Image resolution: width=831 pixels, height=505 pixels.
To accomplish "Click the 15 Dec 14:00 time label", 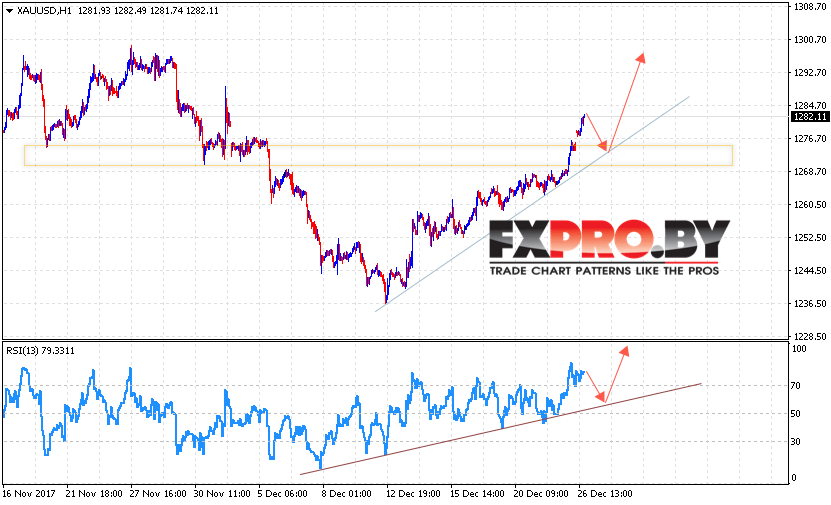I will [x=478, y=493].
